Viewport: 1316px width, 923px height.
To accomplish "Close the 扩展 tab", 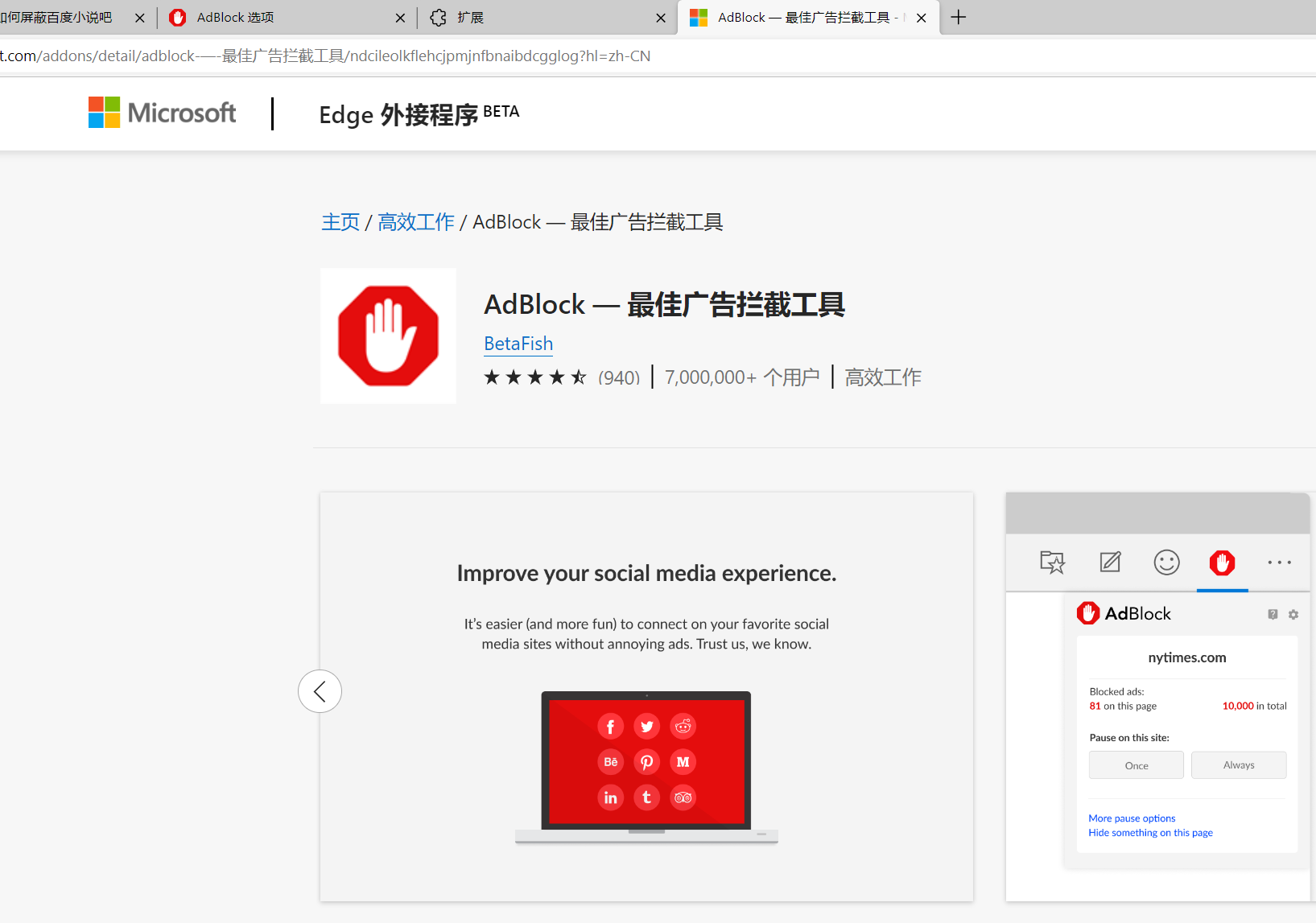I will pos(661,18).
